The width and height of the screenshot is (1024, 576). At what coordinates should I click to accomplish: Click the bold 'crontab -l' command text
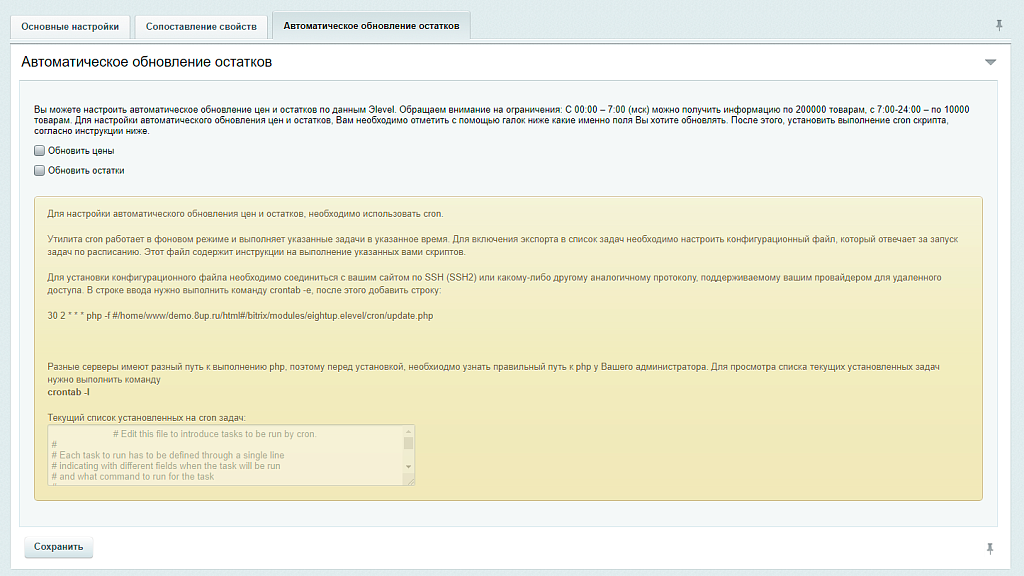tap(69, 392)
